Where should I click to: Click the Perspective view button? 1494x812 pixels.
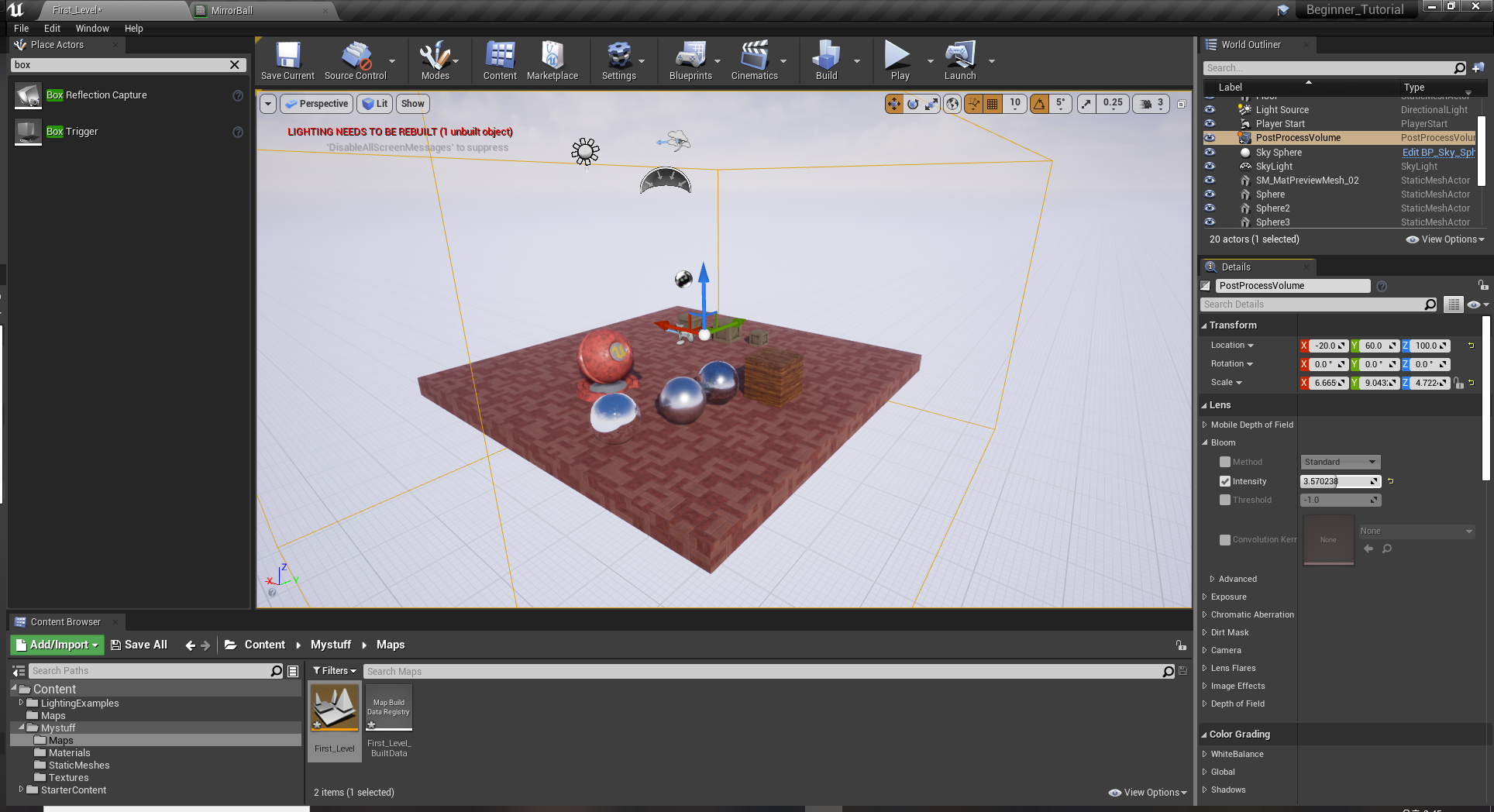click(x=316, y=104)
